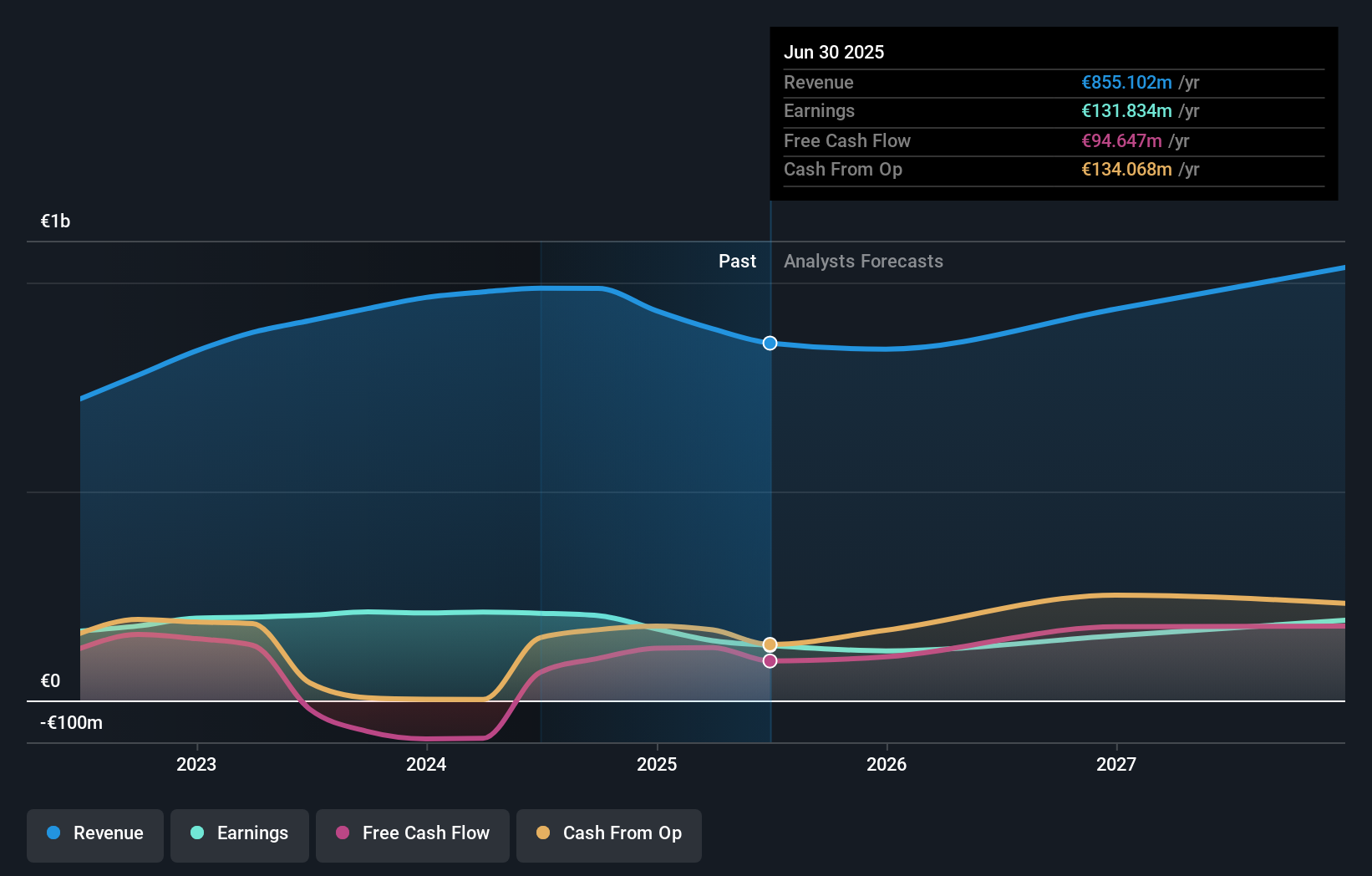
Task: Select the Past section label
Action: coord(737,261)
